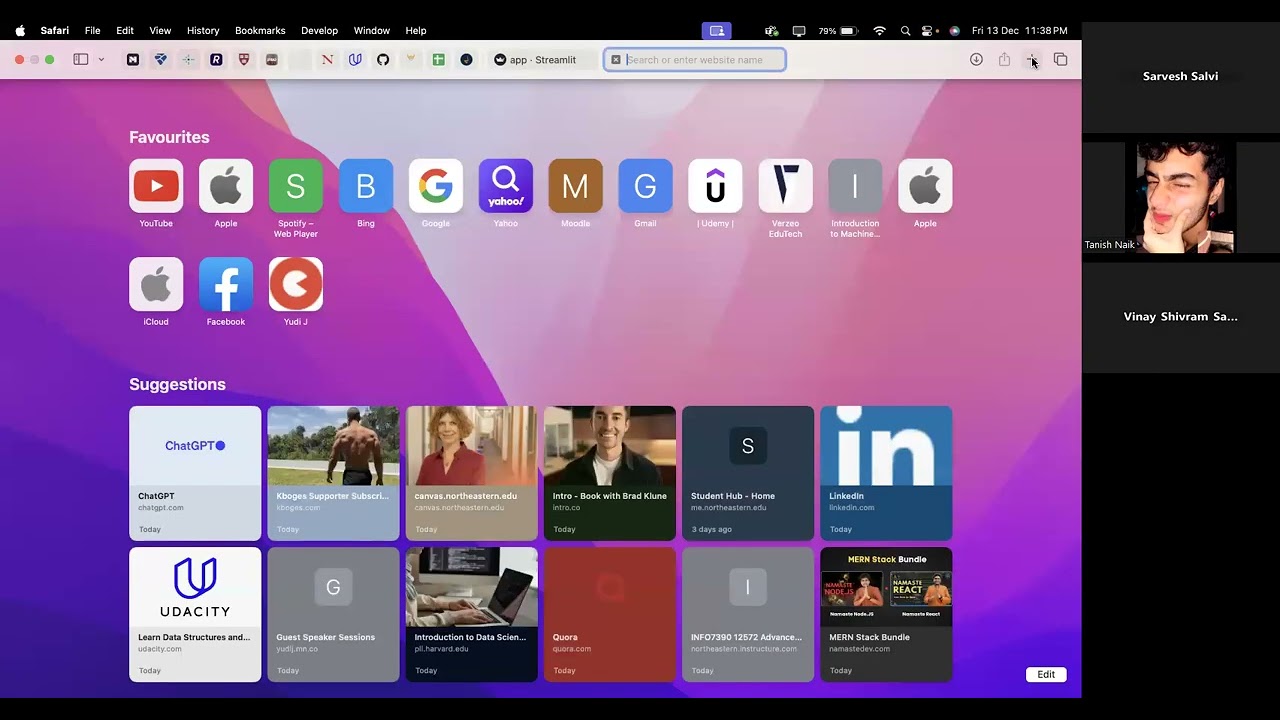Open the Window menu
Viewport: 1280px width, 720px height.
pos(371,31)
